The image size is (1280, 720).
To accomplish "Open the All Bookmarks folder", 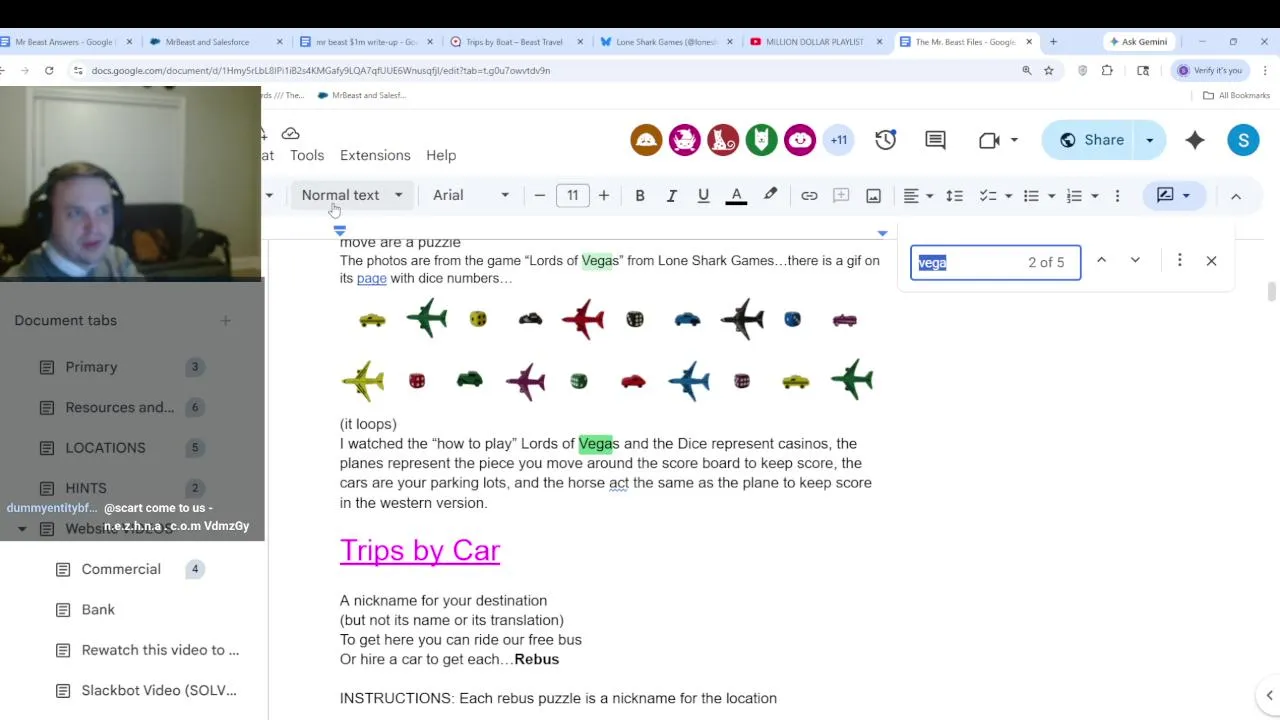I will 1236,96.
